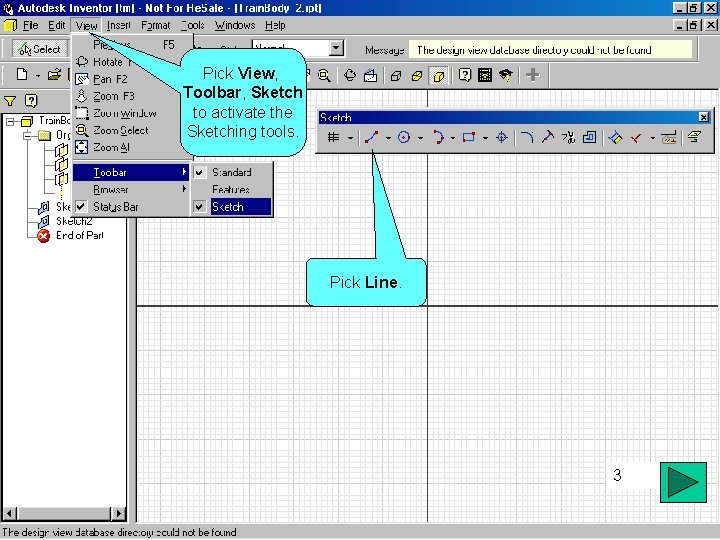Open the File menu
The width and height of the screenshot is (720, 540).
pos(30,25)
